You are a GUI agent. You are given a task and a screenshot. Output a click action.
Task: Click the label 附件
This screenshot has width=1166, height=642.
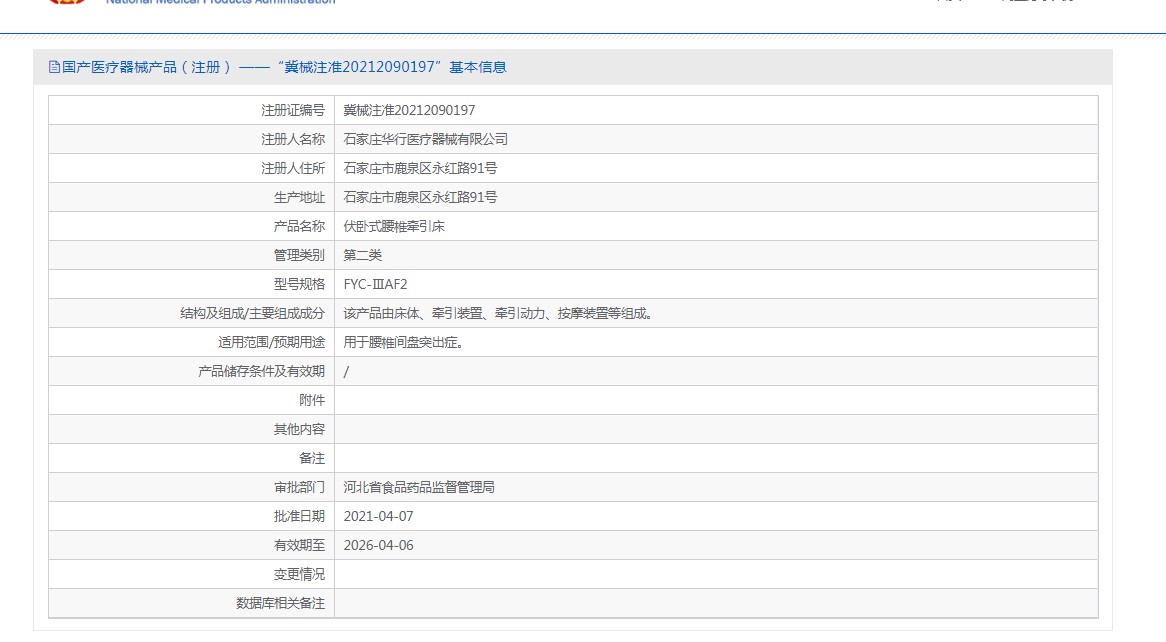[312, 400]
